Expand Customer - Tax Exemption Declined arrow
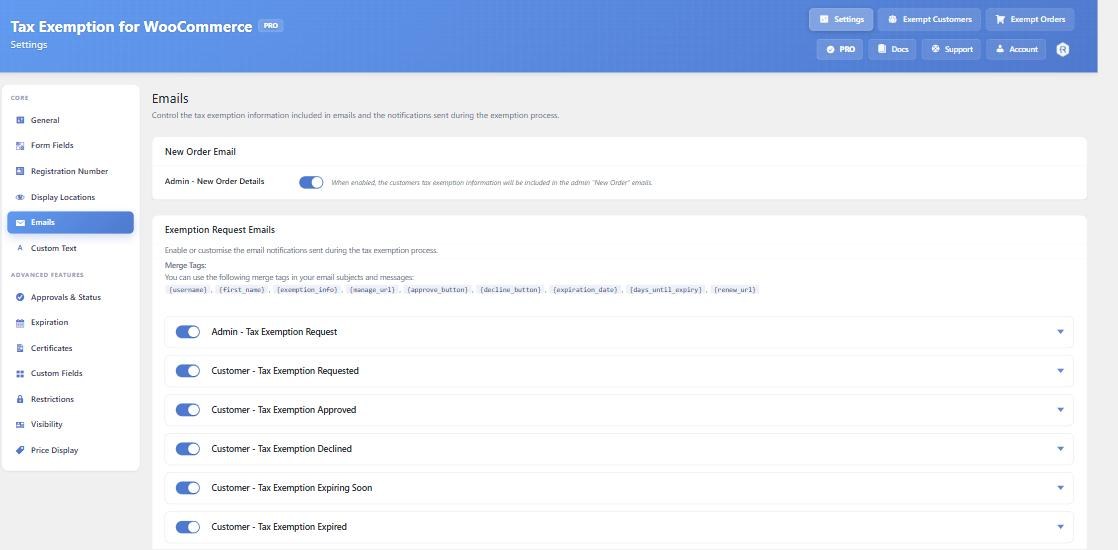The height and width of the screenshot is (550, 1118). [1060, 449]
